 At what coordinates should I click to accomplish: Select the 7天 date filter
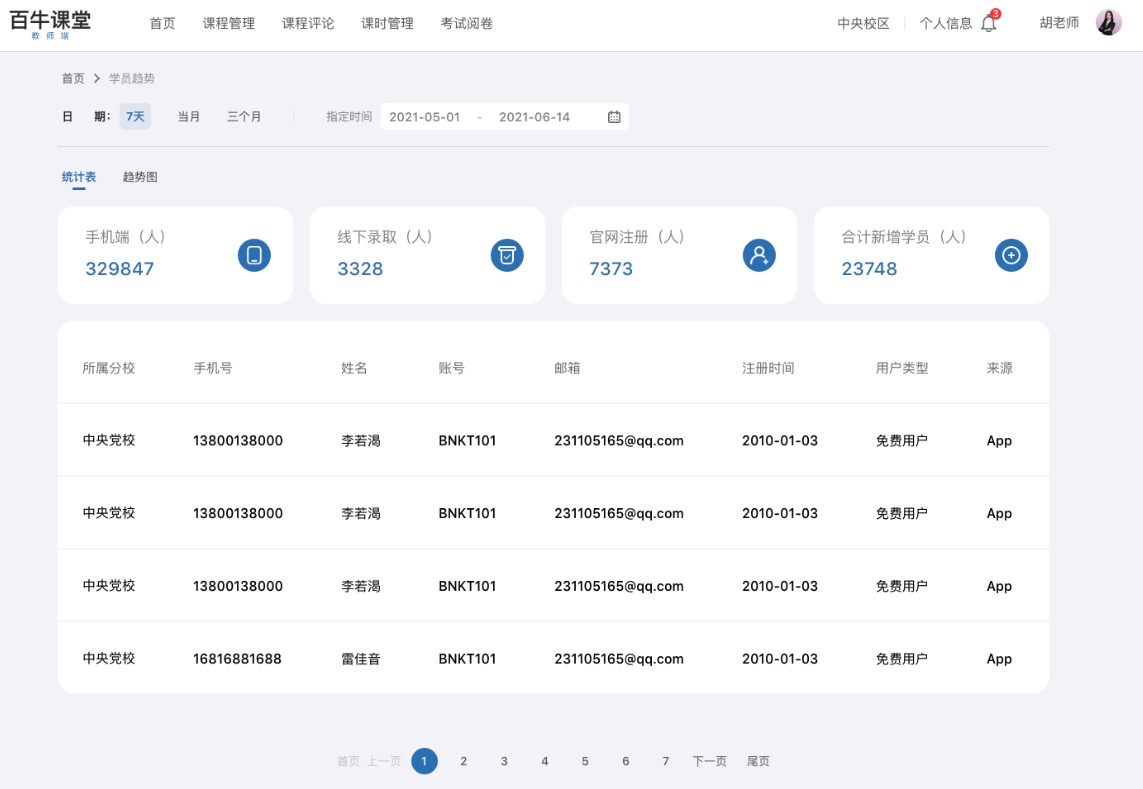coord(135,117)
